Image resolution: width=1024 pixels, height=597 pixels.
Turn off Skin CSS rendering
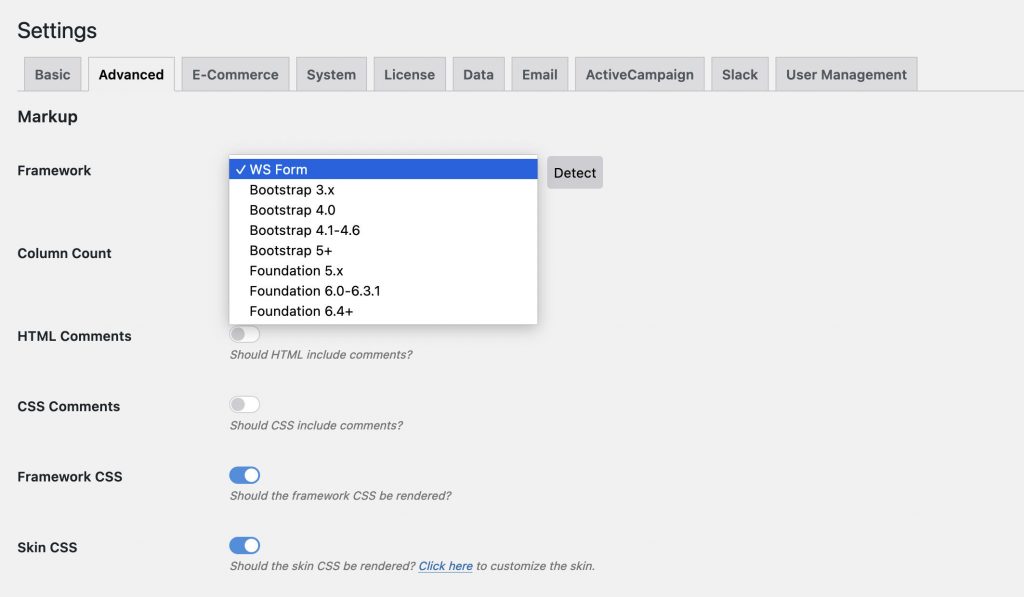[245, 545]
